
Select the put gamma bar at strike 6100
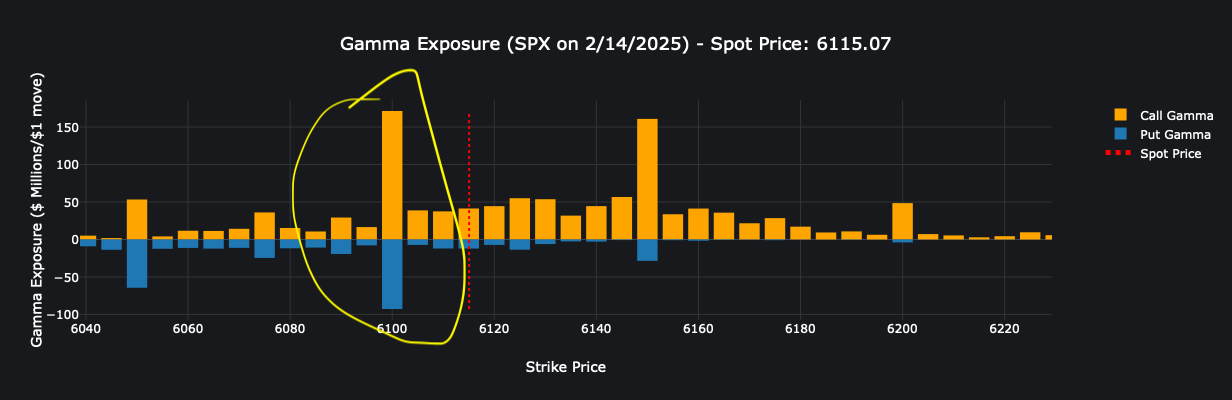tap(392, 274)
